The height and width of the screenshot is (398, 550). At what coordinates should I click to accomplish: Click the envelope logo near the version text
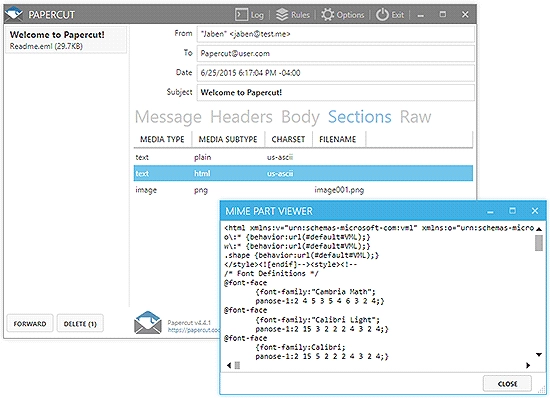(148, 322)
